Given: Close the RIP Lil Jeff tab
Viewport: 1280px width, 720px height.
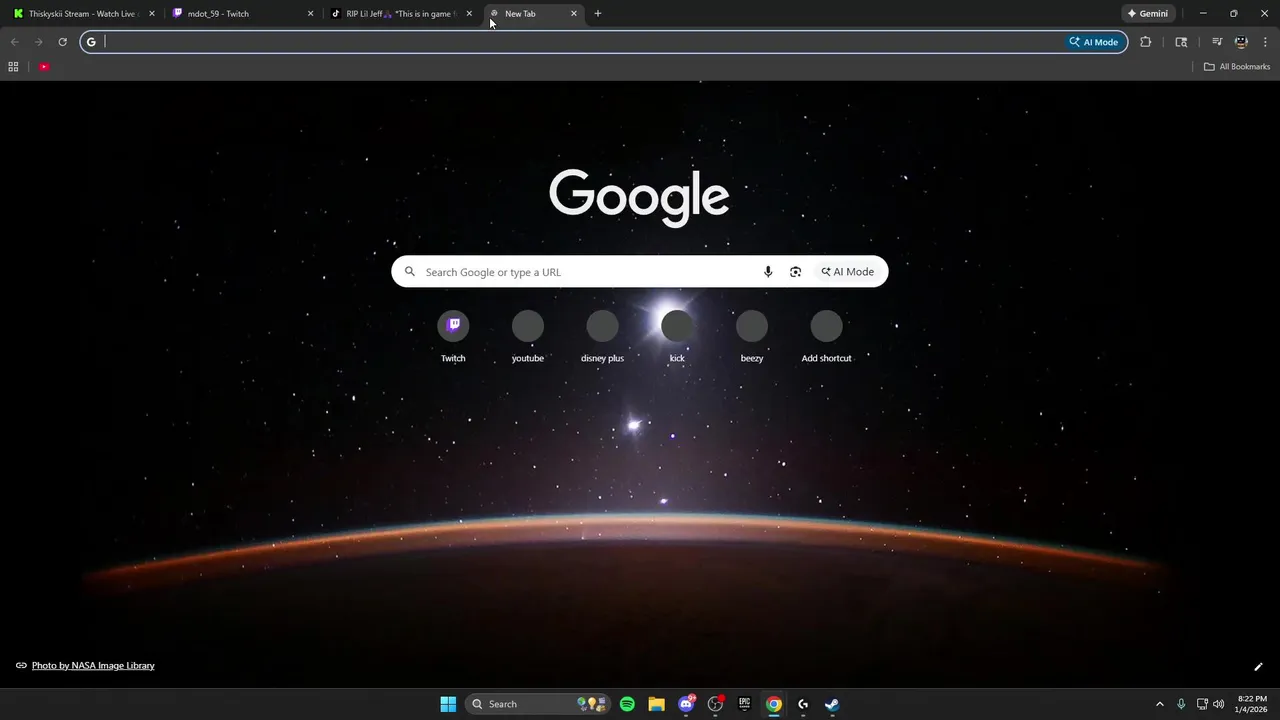Looking at the screenshot, I should tap(469, 14).
